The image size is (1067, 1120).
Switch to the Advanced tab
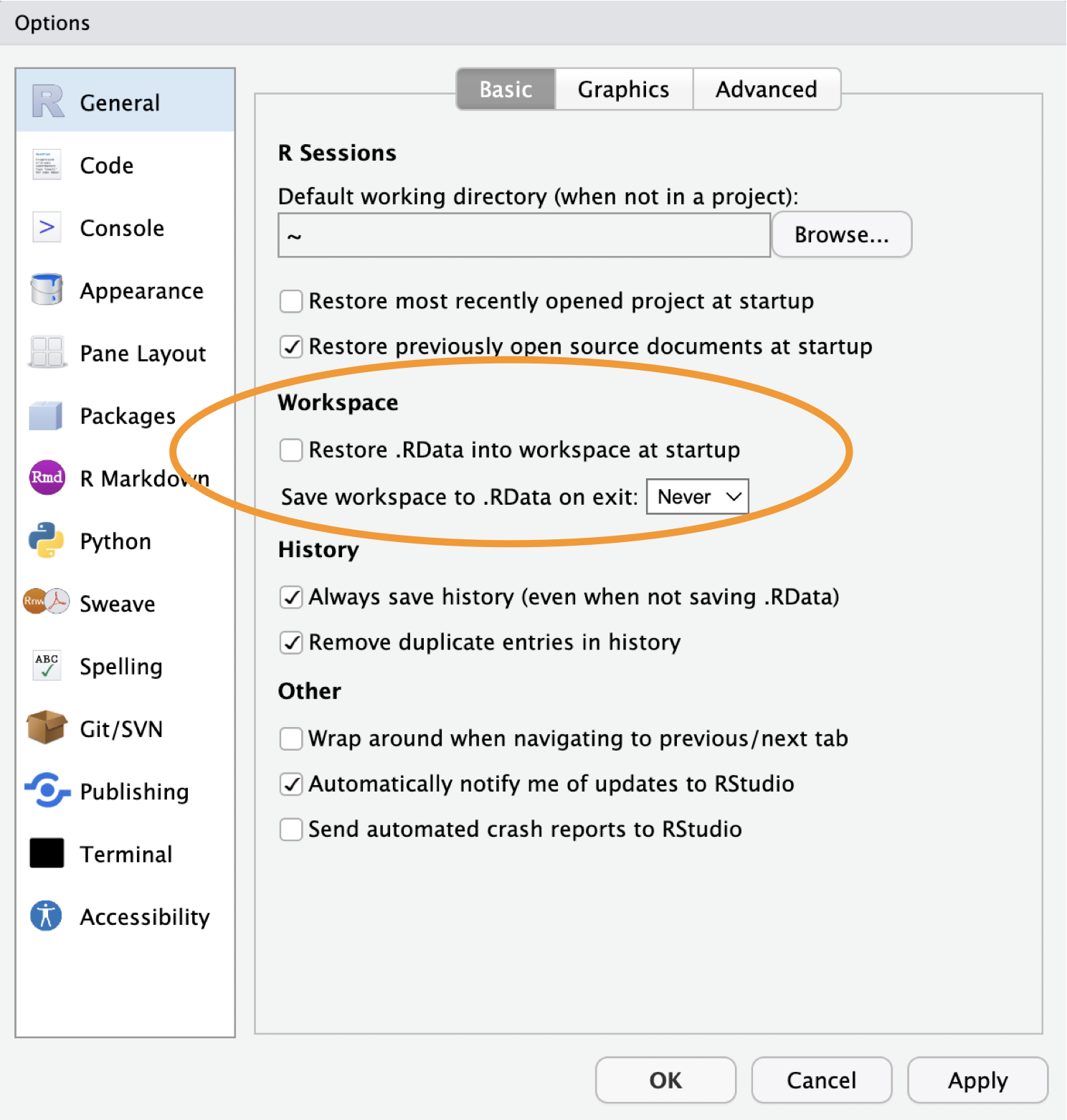pos(766,90)
